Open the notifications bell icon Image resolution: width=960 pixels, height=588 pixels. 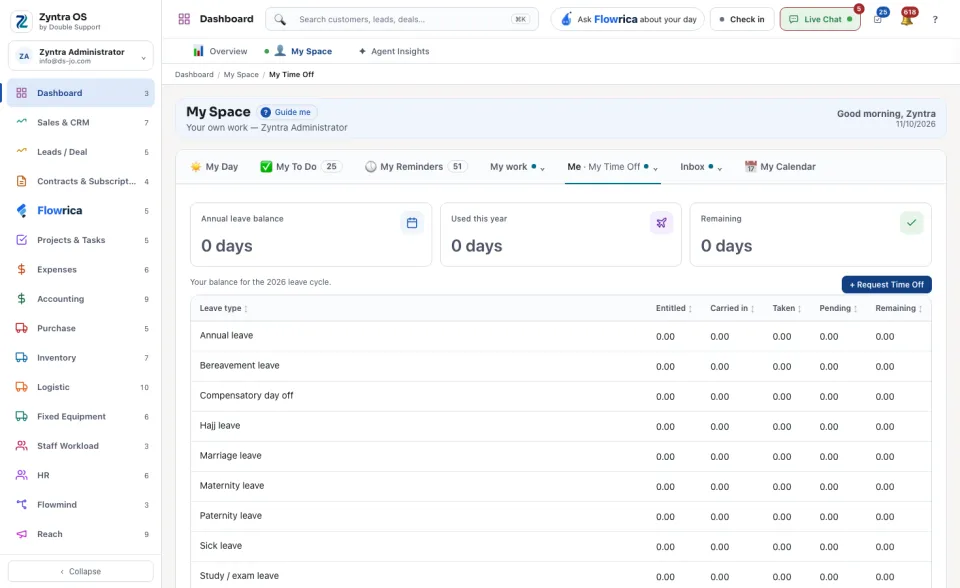tap(907, 19)
